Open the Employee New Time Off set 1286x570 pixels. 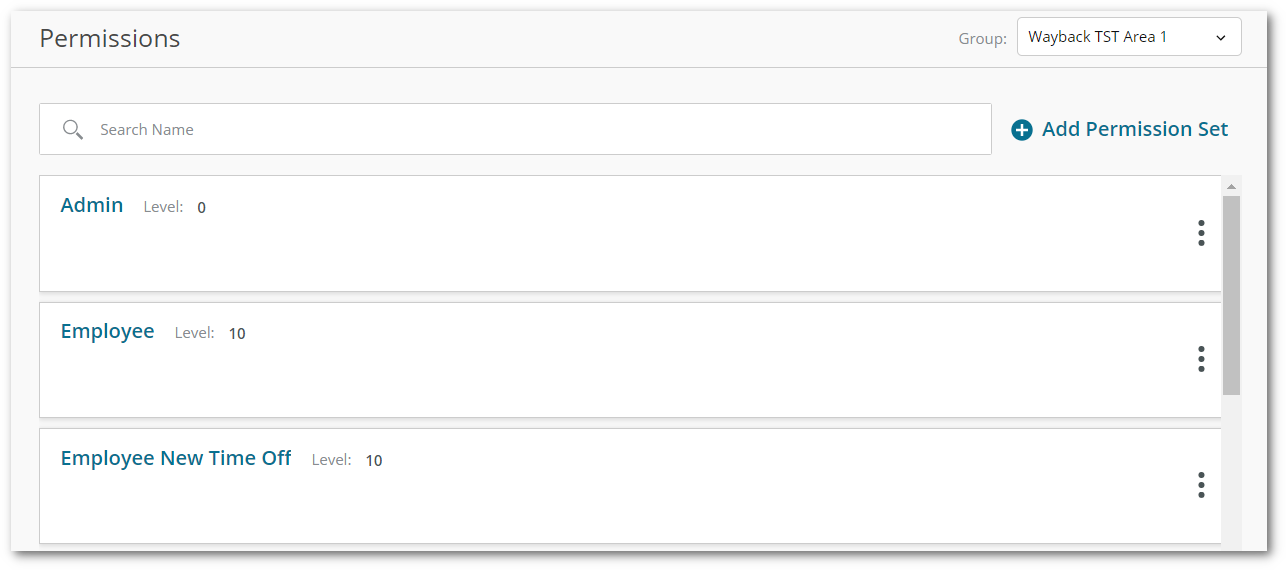pos(176,458)
